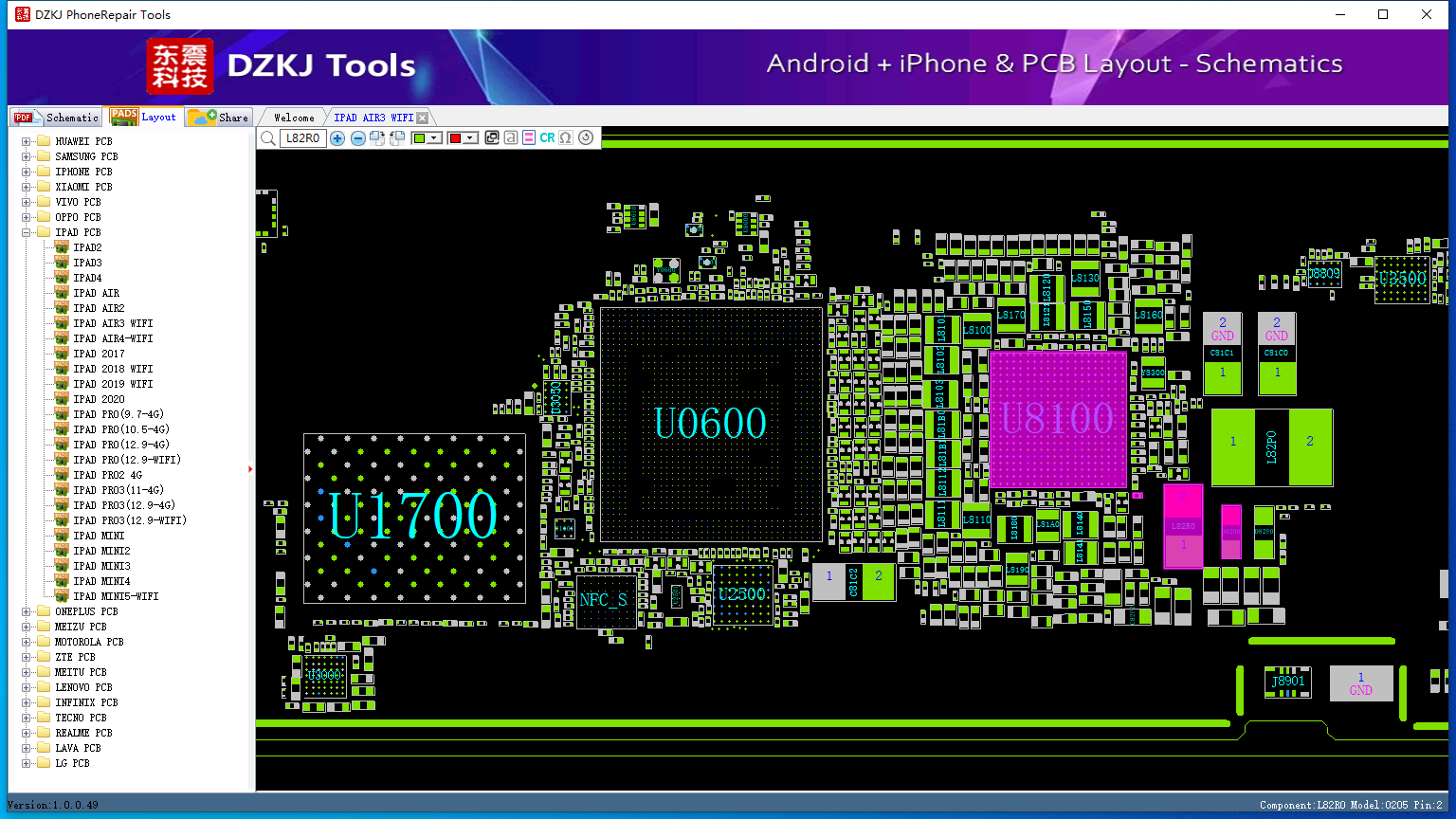Open the IPAD PRO3(11-4G) layout
This screenshot has width=1456, height=819.
coord(118,490)
